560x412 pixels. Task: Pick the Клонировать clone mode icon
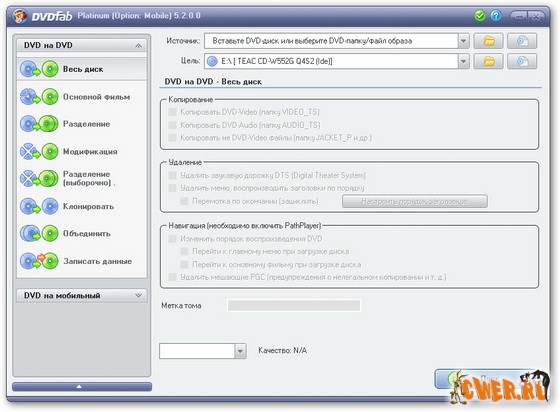(x=39, y=206)
